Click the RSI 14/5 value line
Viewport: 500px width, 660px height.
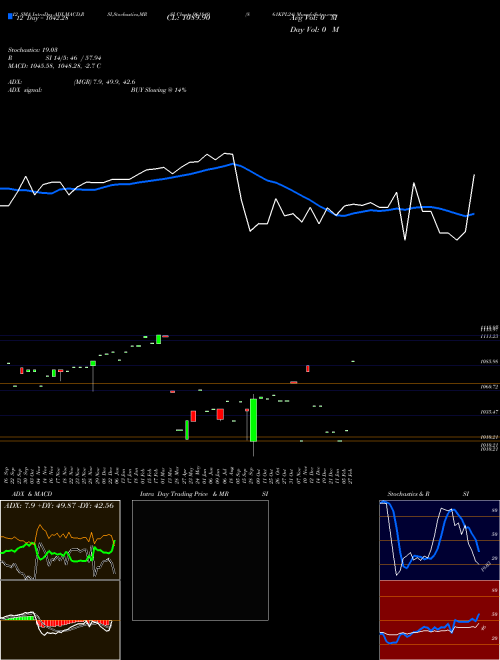(55, 58)
